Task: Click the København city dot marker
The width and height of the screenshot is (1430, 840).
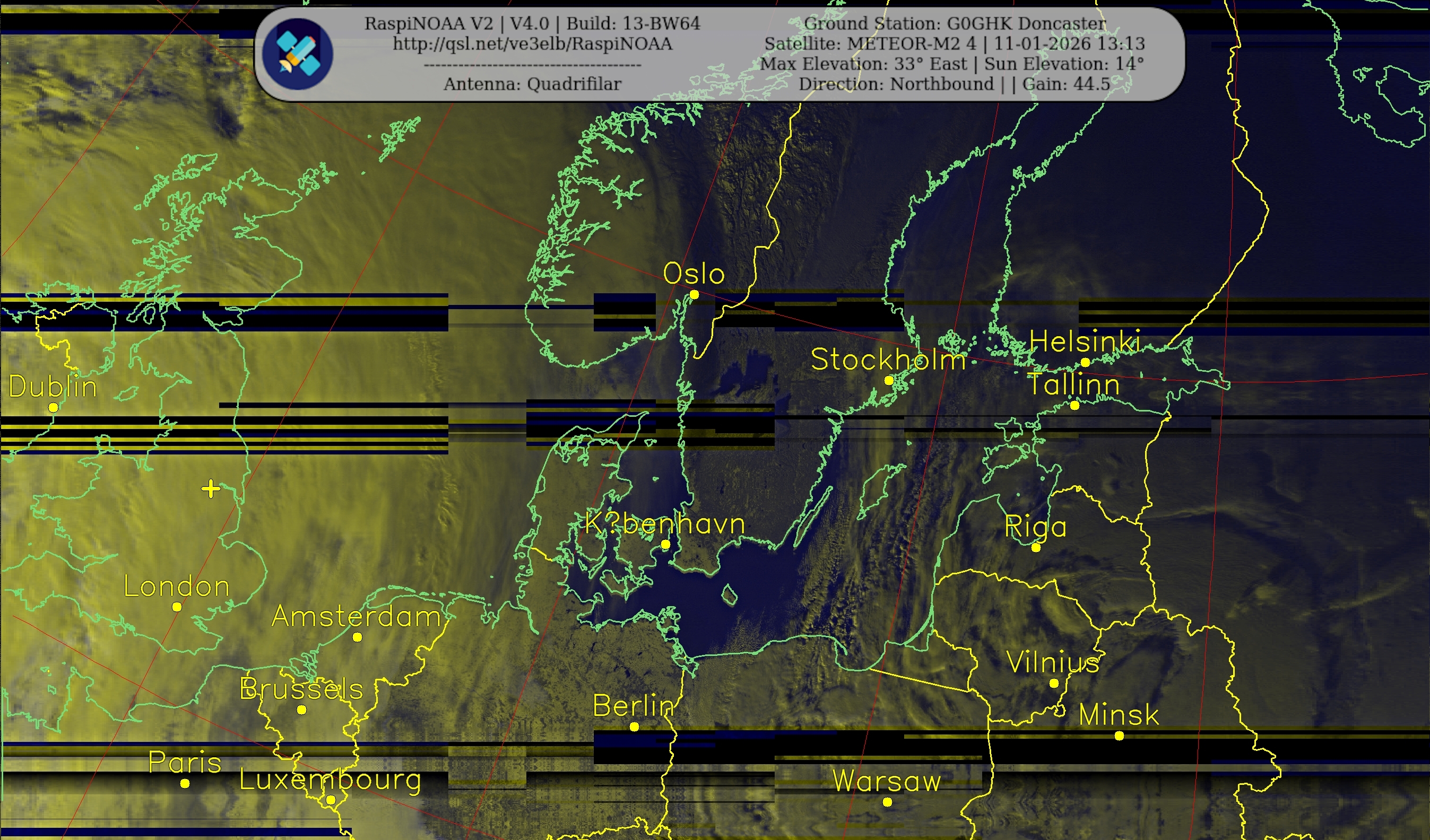Action: 665,545
